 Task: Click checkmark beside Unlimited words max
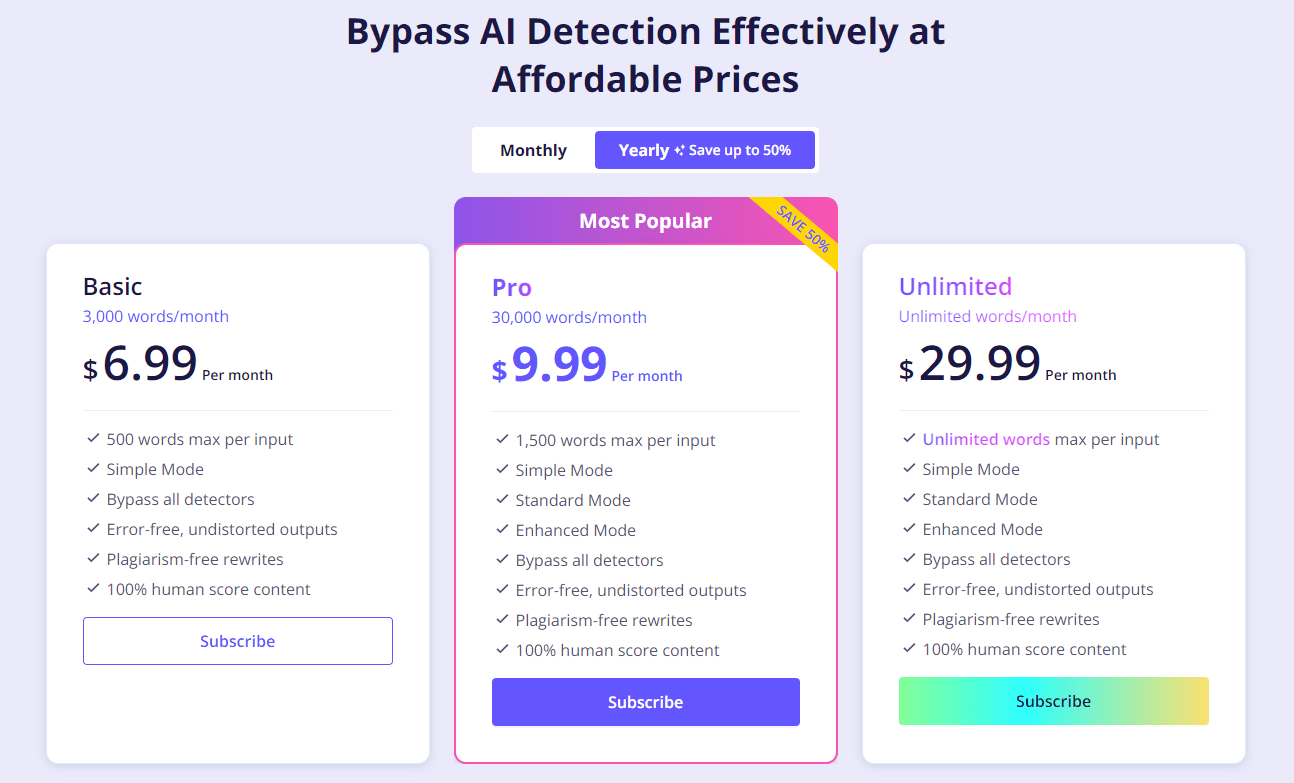pos(909,439)
